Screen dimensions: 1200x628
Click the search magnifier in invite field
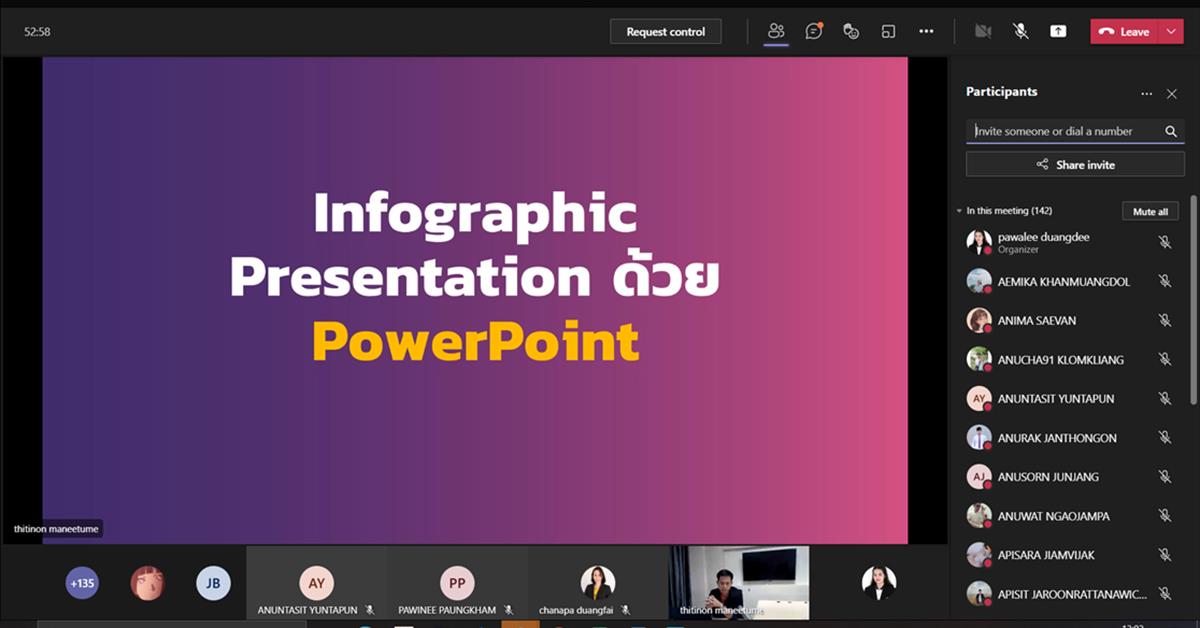pos(1171,131)
